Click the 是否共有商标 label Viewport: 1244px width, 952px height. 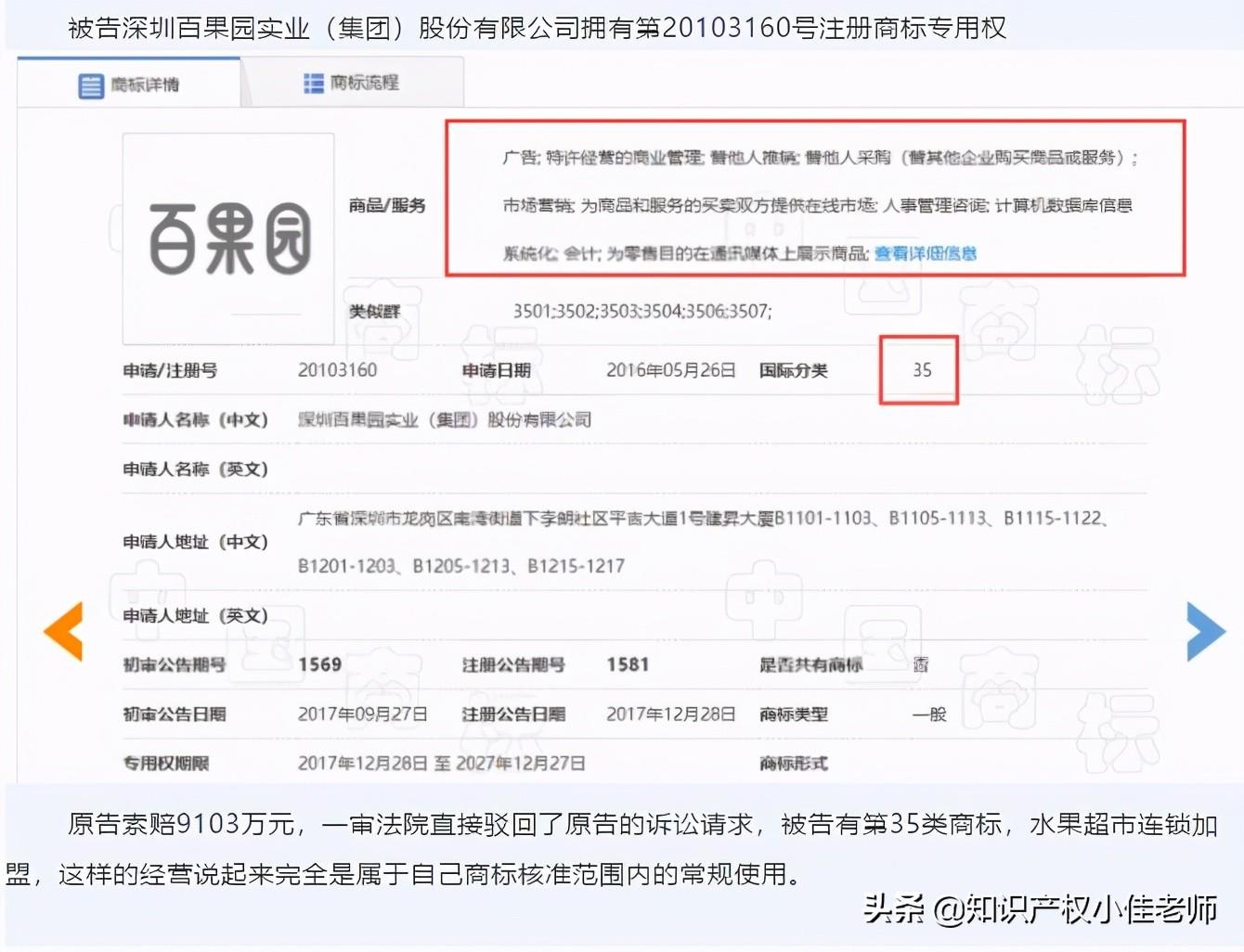click(x=810, y=664)
